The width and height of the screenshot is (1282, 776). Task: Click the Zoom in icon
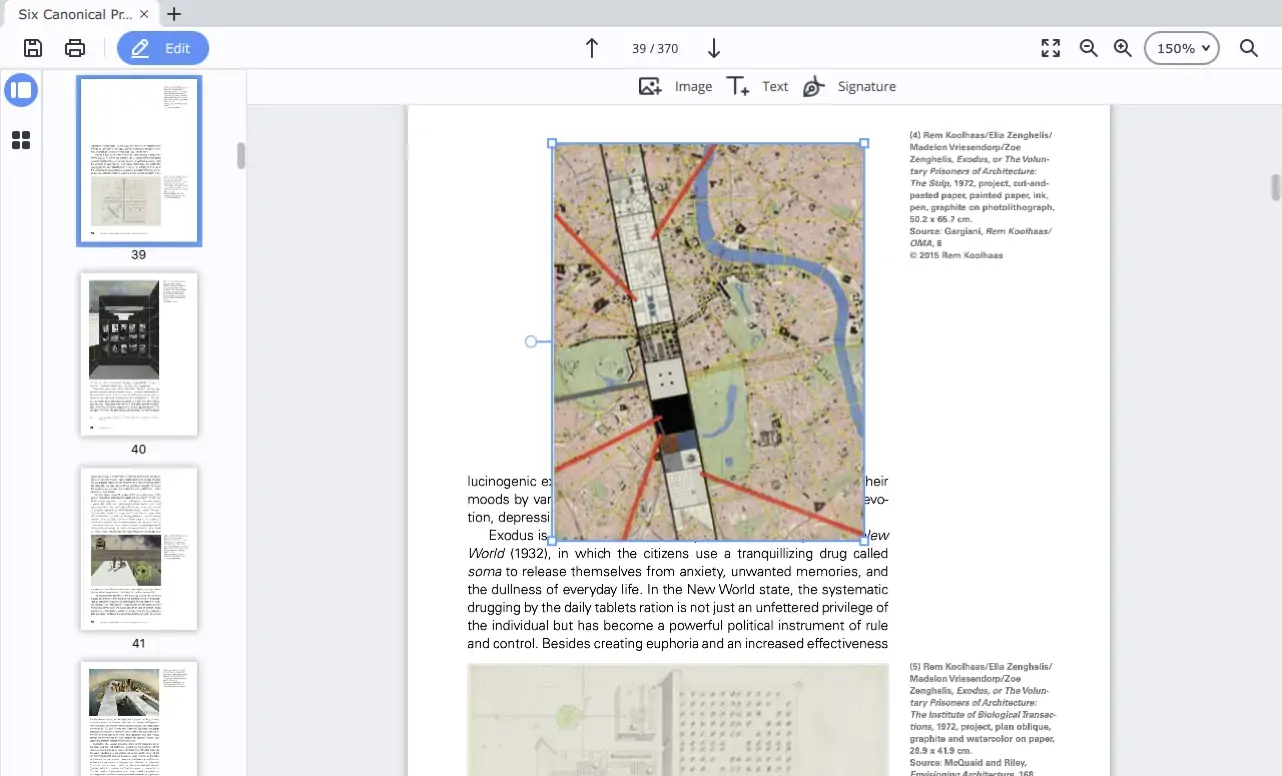tap(1122, 48)
